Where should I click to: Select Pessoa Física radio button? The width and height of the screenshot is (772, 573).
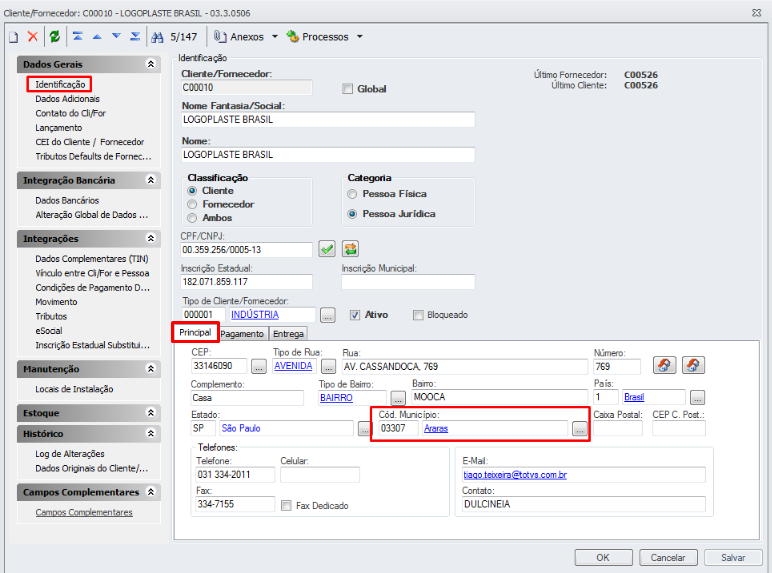point(352,194)
